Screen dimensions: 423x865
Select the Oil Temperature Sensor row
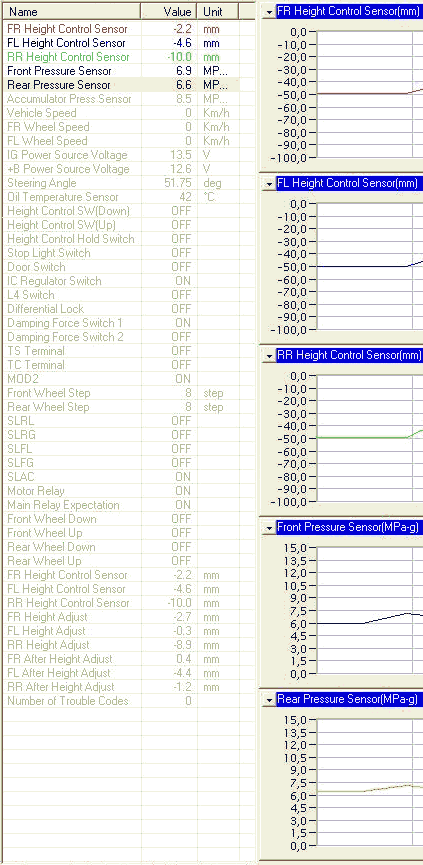tap(128, 197)
